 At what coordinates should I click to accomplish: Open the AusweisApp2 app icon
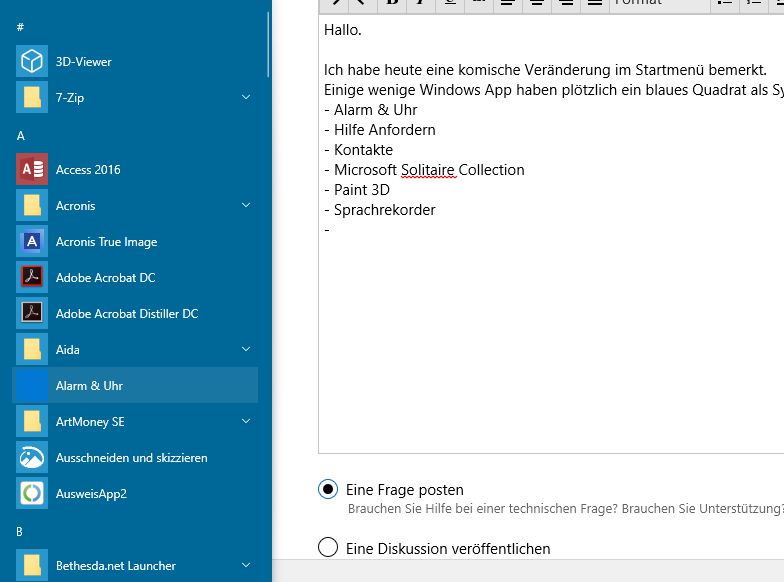point(32,494)
